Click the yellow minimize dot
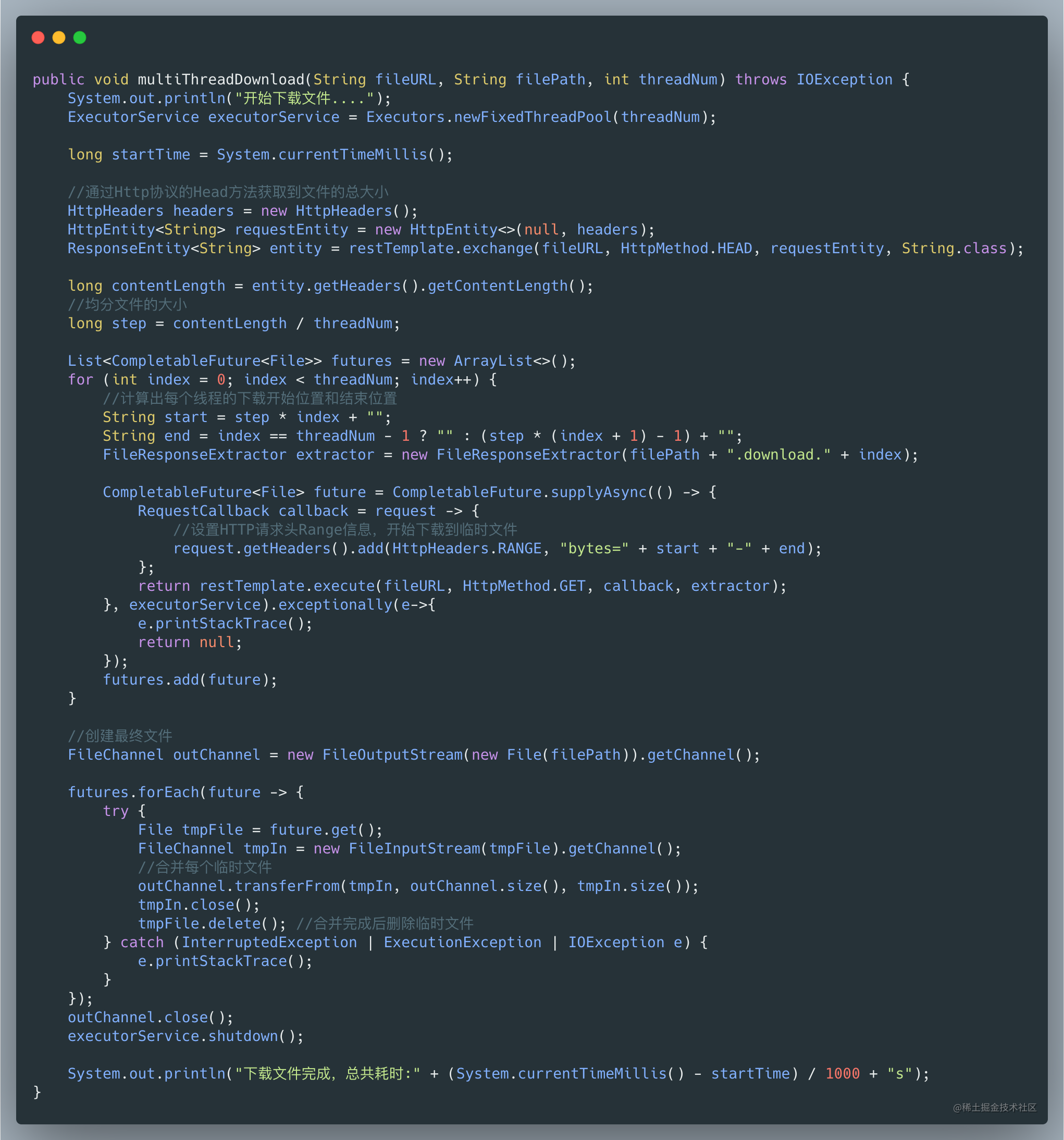Viewport: 1064px width, 1140px height. [x=58, y=38]
